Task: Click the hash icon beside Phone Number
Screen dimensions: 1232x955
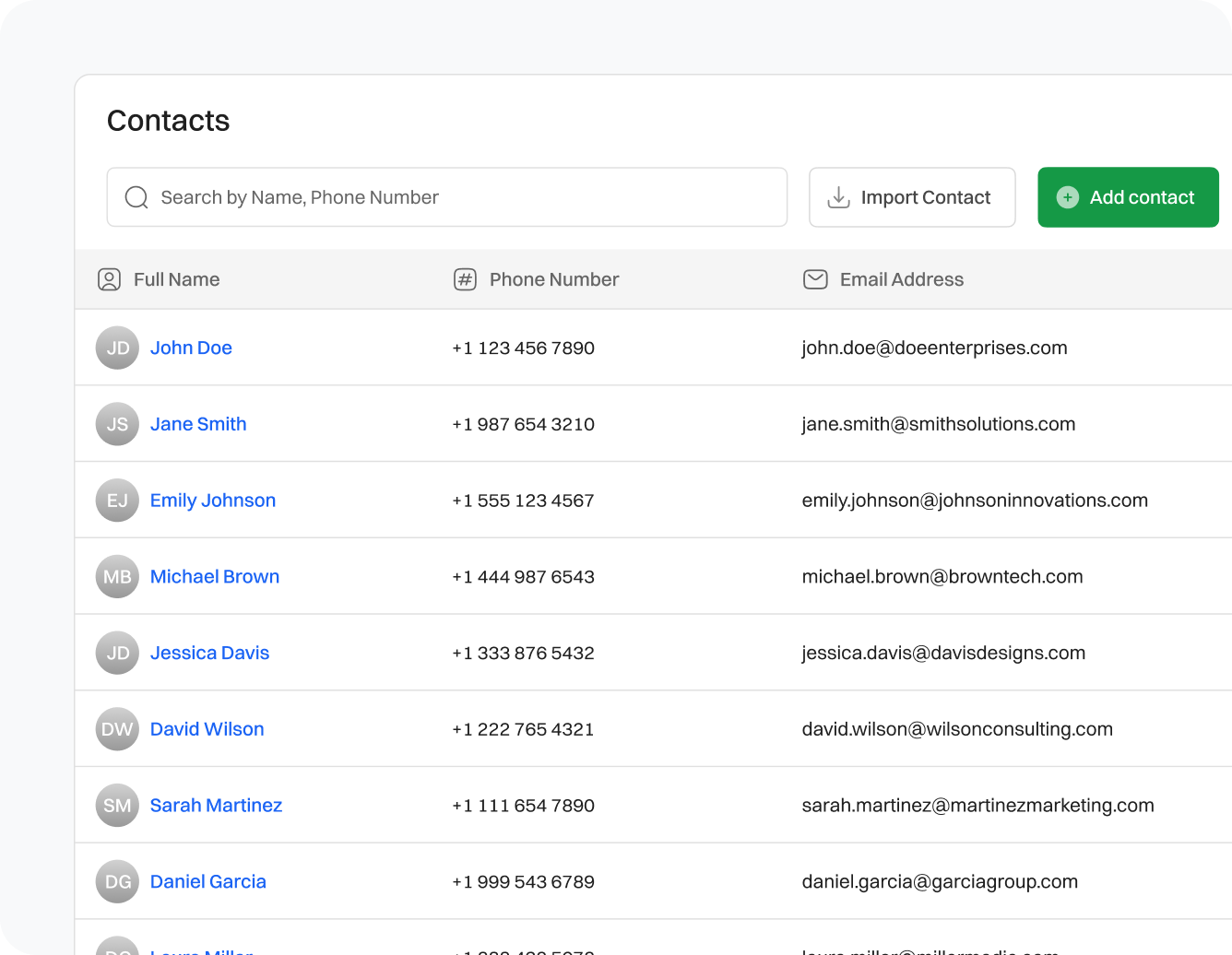Action: click(465, 279)
